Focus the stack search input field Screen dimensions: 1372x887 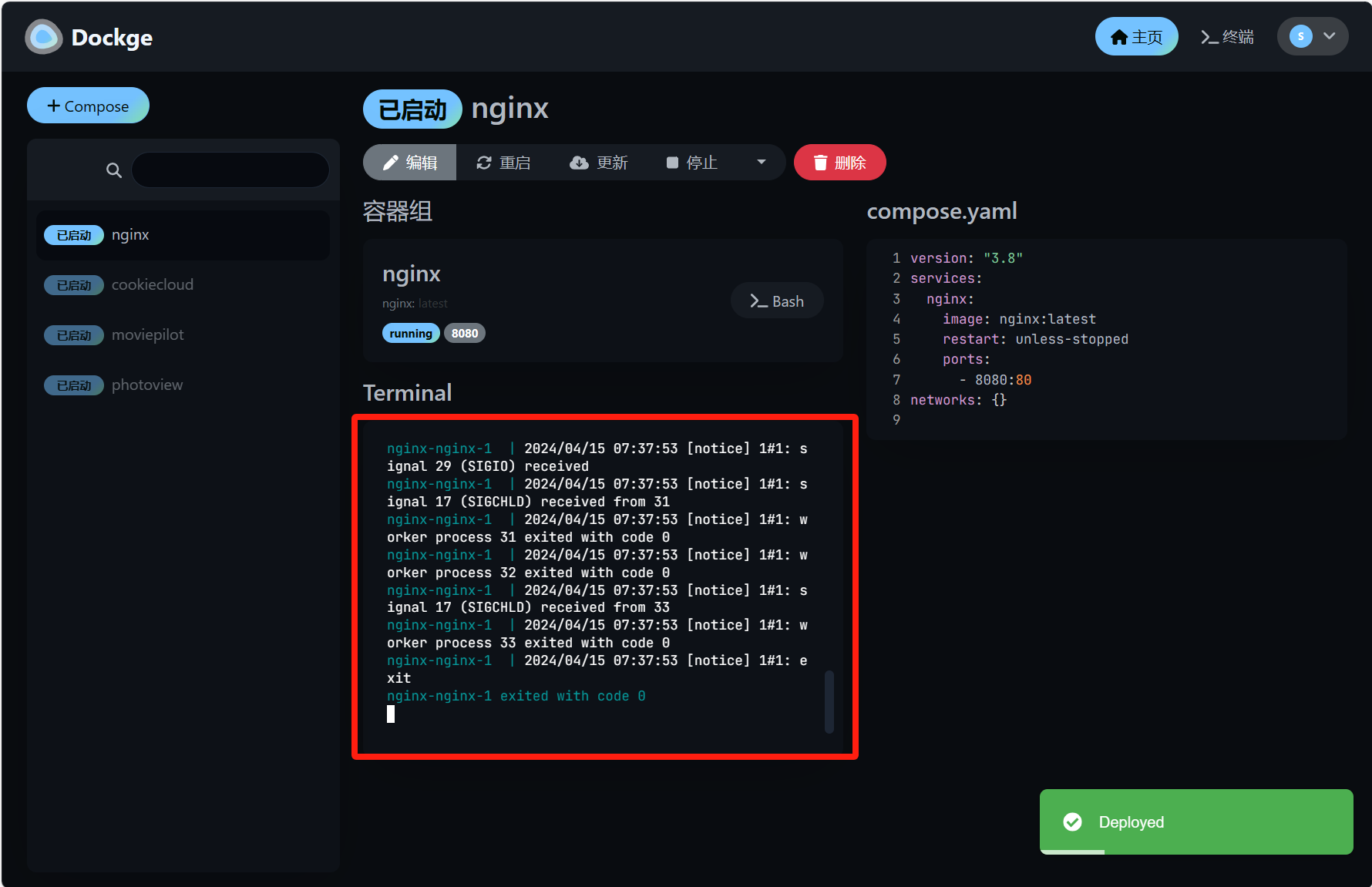pos(230,170)
